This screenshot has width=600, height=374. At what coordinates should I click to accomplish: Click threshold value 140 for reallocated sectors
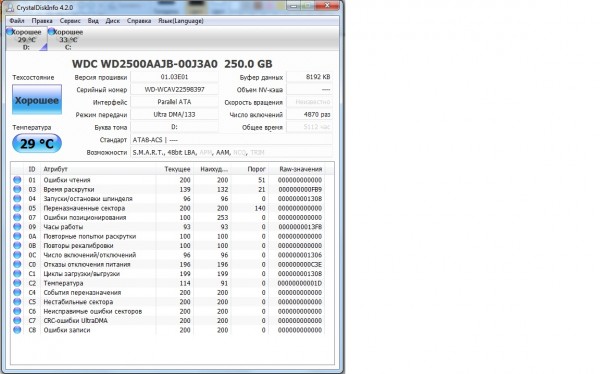pos(260,208)
